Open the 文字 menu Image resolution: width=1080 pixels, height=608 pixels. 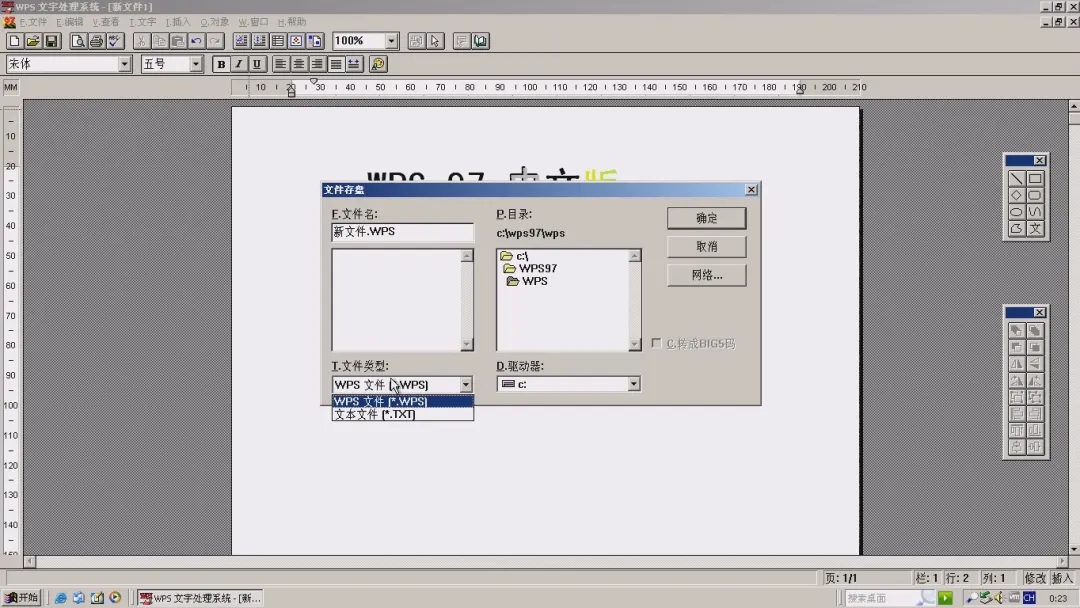(x=143, y=22)
